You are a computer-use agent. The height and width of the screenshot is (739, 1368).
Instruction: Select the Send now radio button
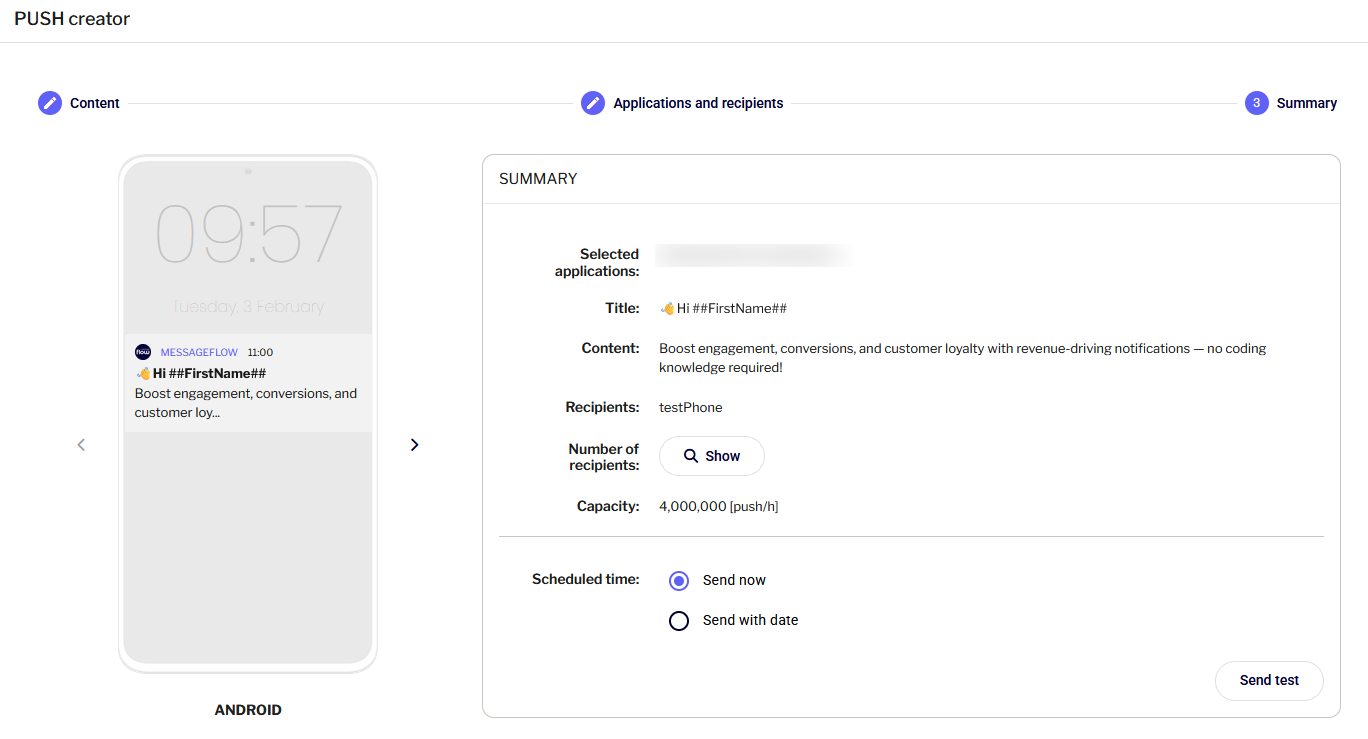click(x=679, y=580)
